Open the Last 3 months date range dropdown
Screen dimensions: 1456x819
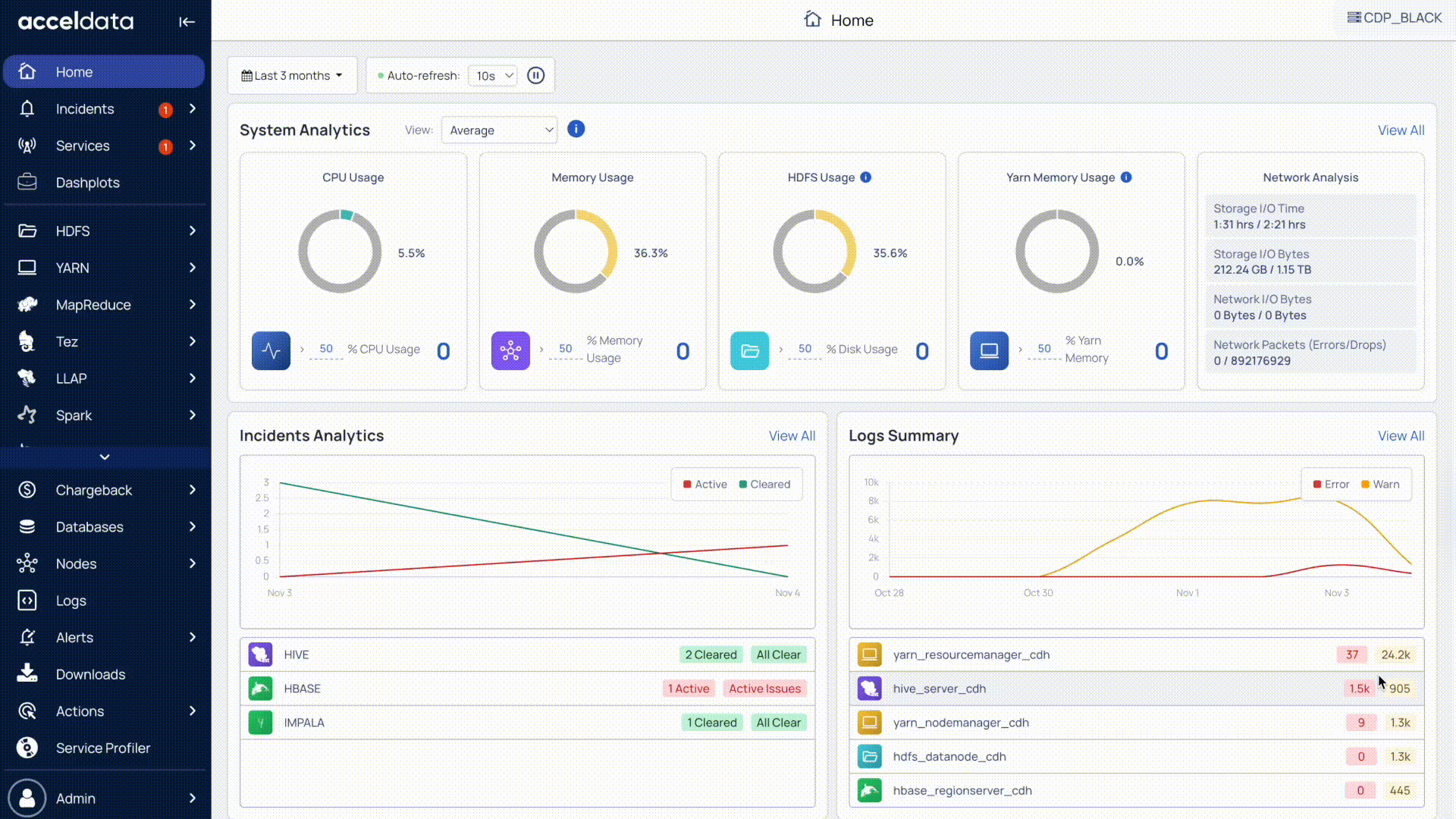(x=292, y=76)
